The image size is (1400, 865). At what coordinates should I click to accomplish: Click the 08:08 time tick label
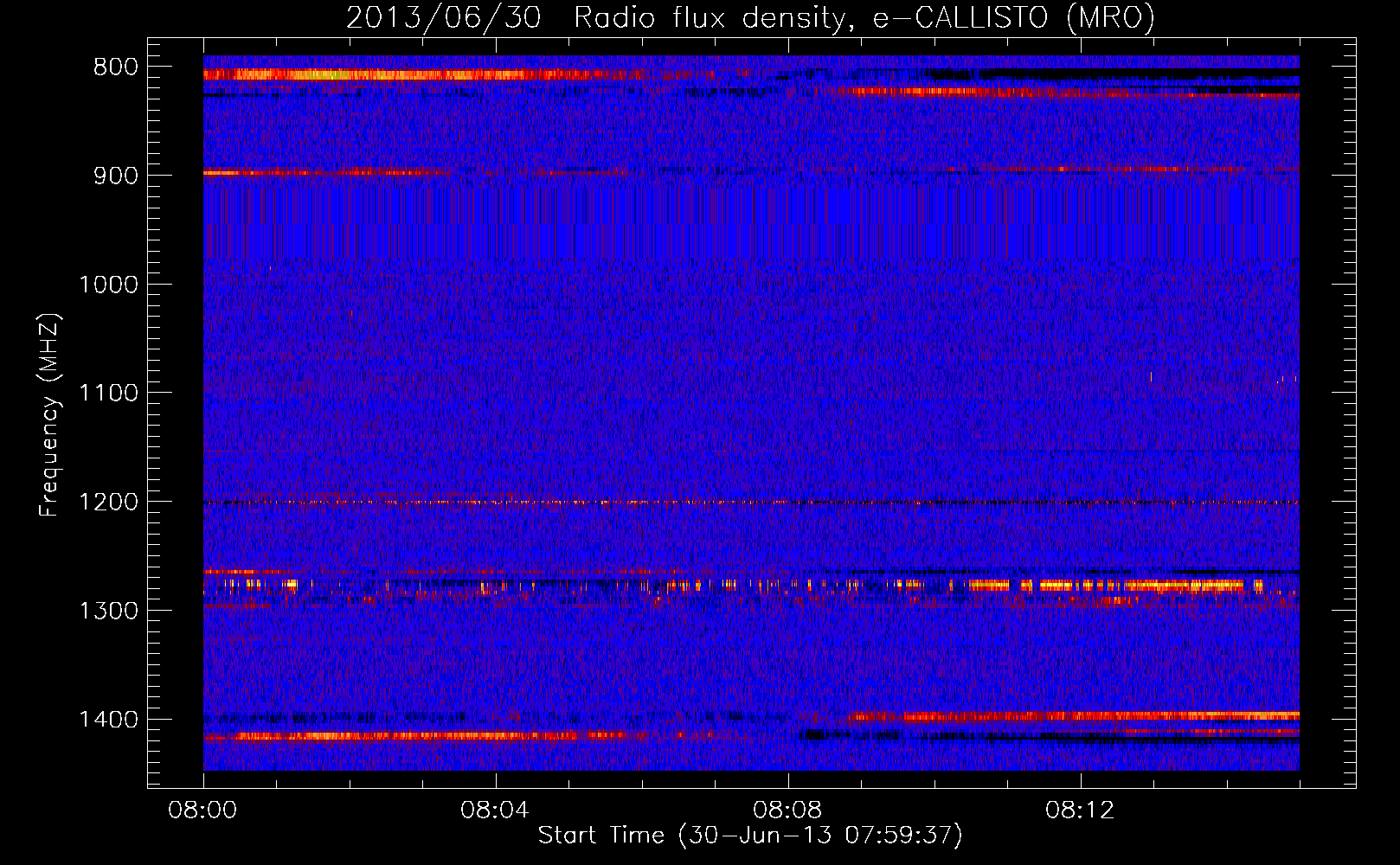click(787, 811)
